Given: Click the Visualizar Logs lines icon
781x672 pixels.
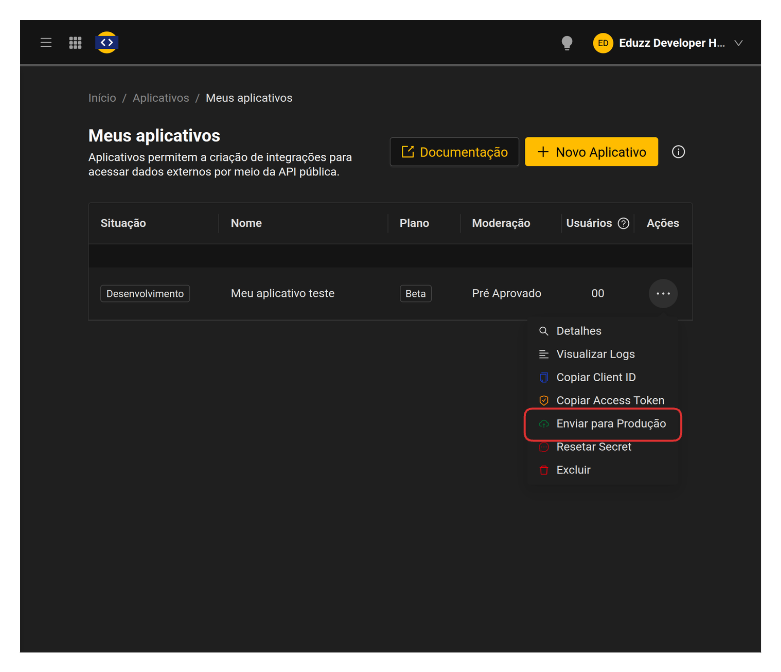Looking at the screenshot, I should pyautogui.click(x=544, y=354).
